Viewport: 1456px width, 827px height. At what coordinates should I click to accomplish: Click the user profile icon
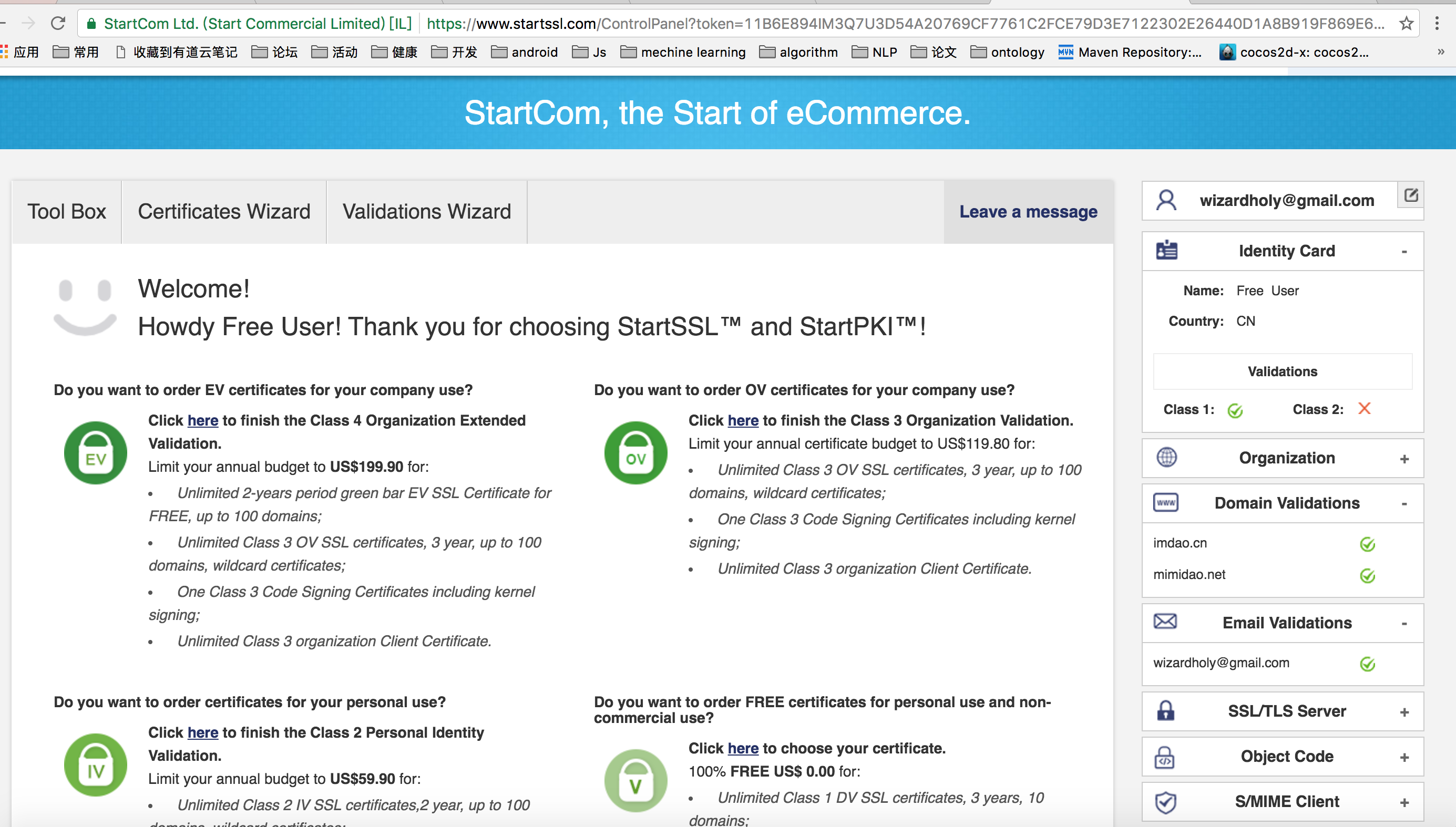[1166, 200]
